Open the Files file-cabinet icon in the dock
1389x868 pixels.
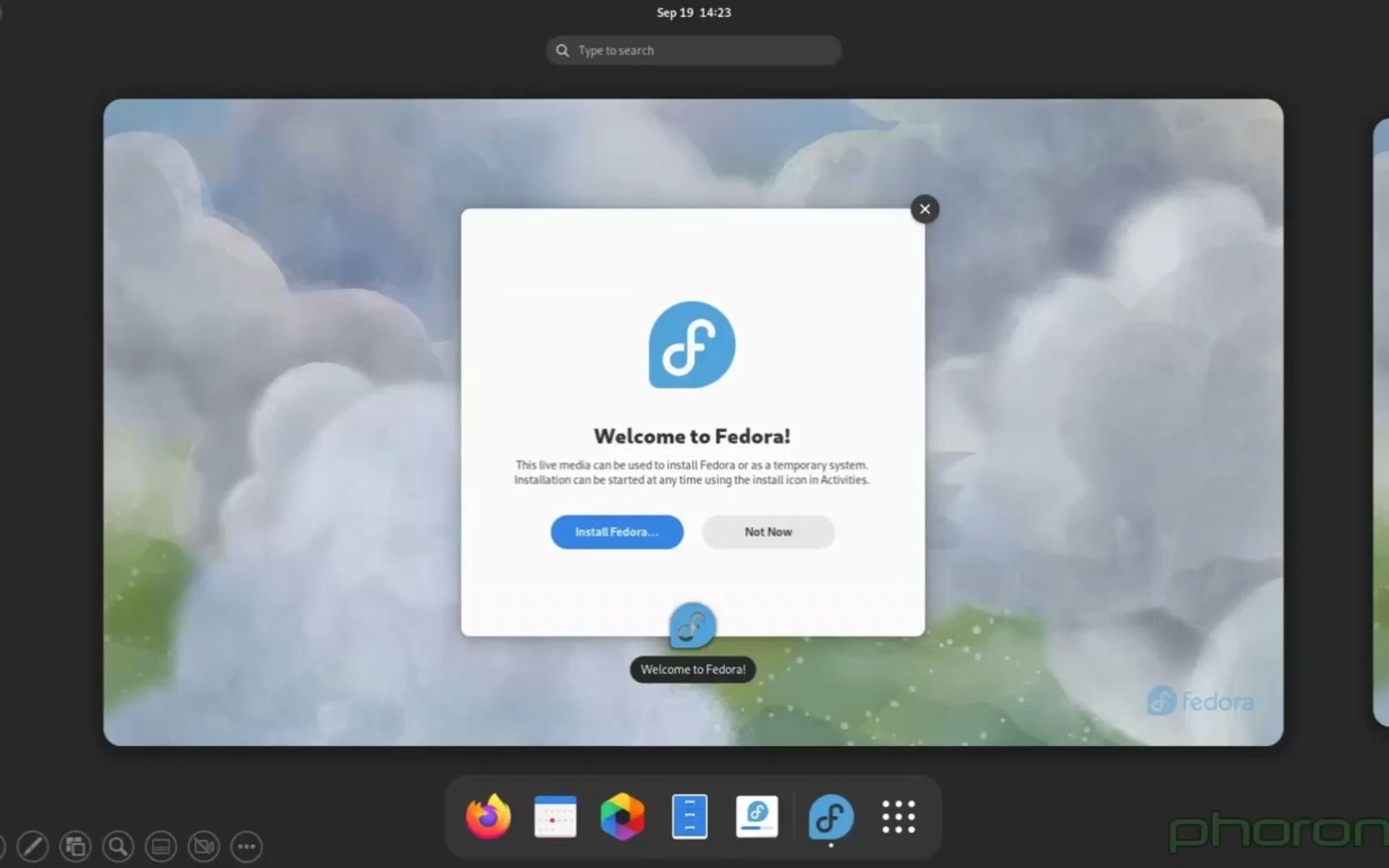pyautogui.click(x=690, y=817)
